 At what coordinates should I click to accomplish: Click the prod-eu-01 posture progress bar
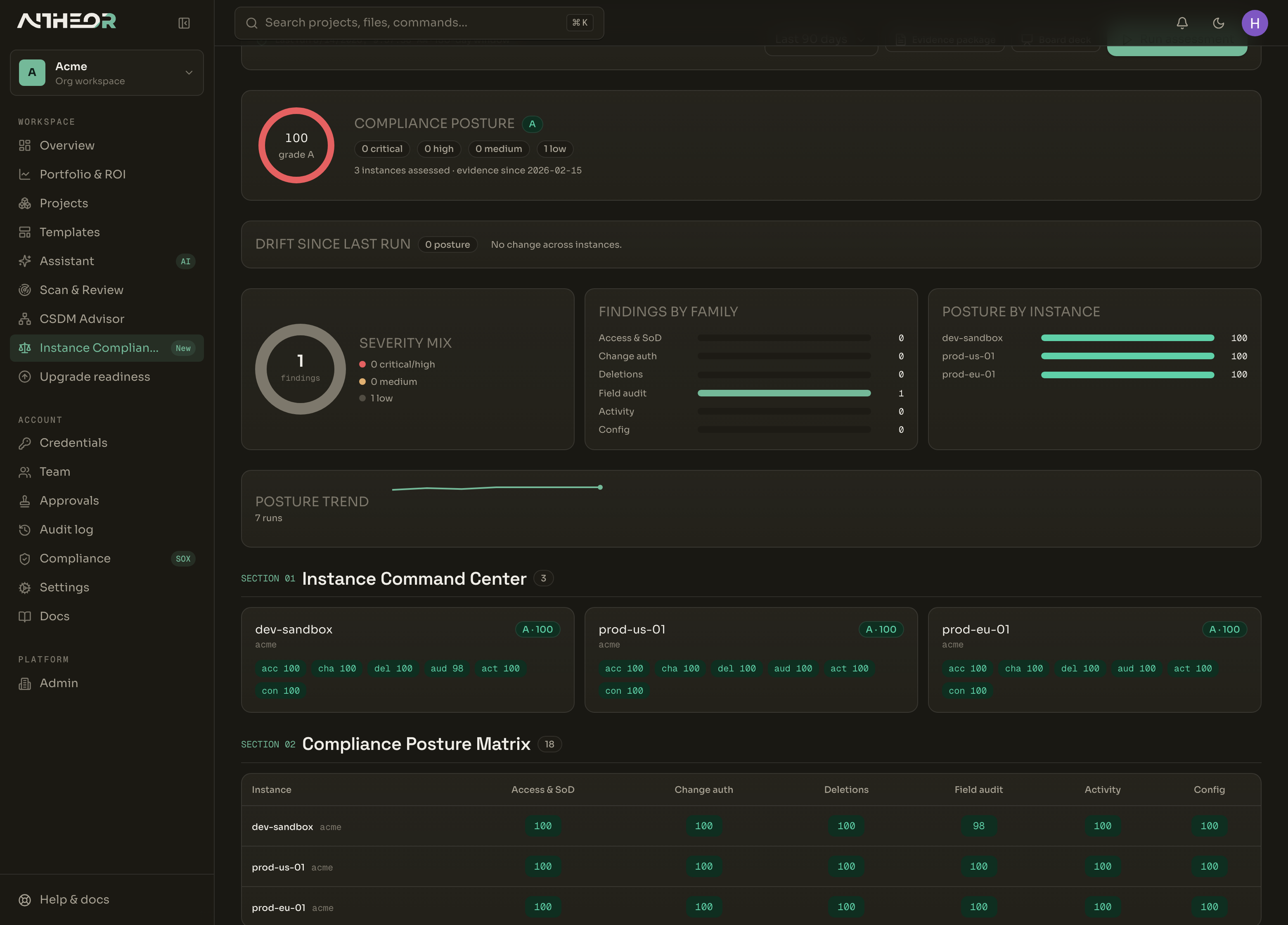point(1127,375)
